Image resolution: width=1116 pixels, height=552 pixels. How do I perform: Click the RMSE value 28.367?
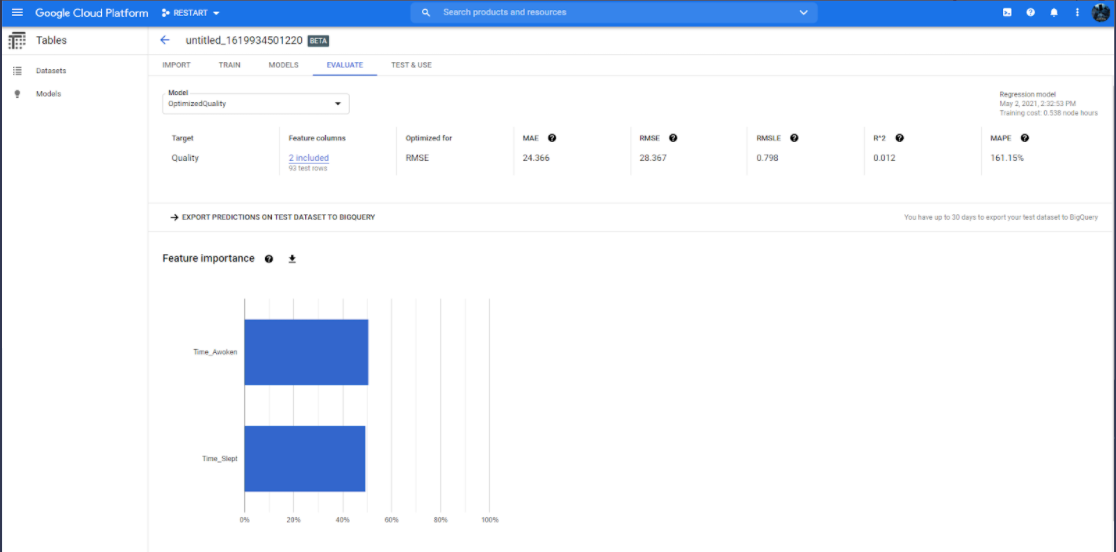[x=653, y=158]
